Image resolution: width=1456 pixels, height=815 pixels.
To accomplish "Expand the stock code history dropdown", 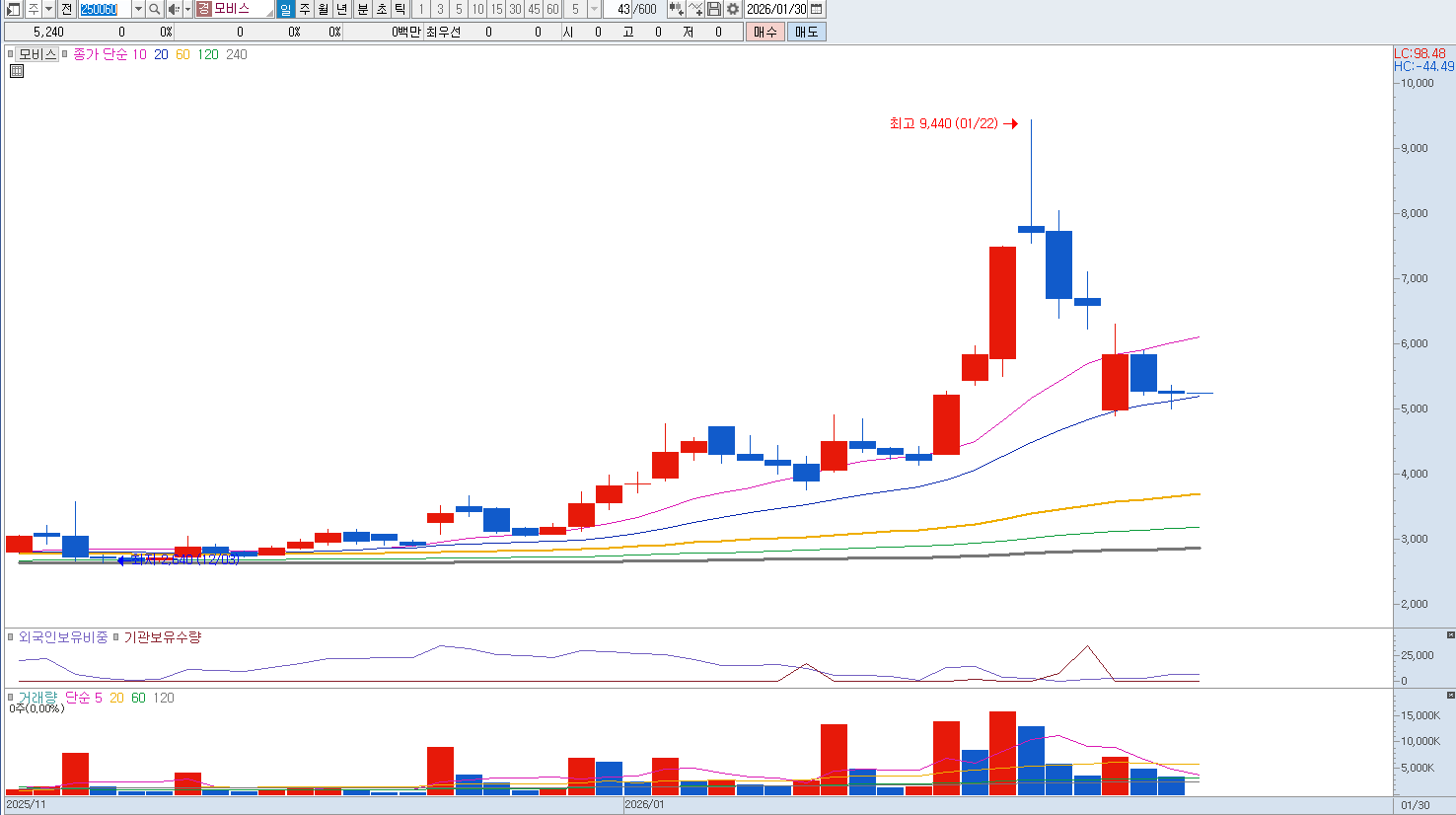I will [x=138, y=9].
